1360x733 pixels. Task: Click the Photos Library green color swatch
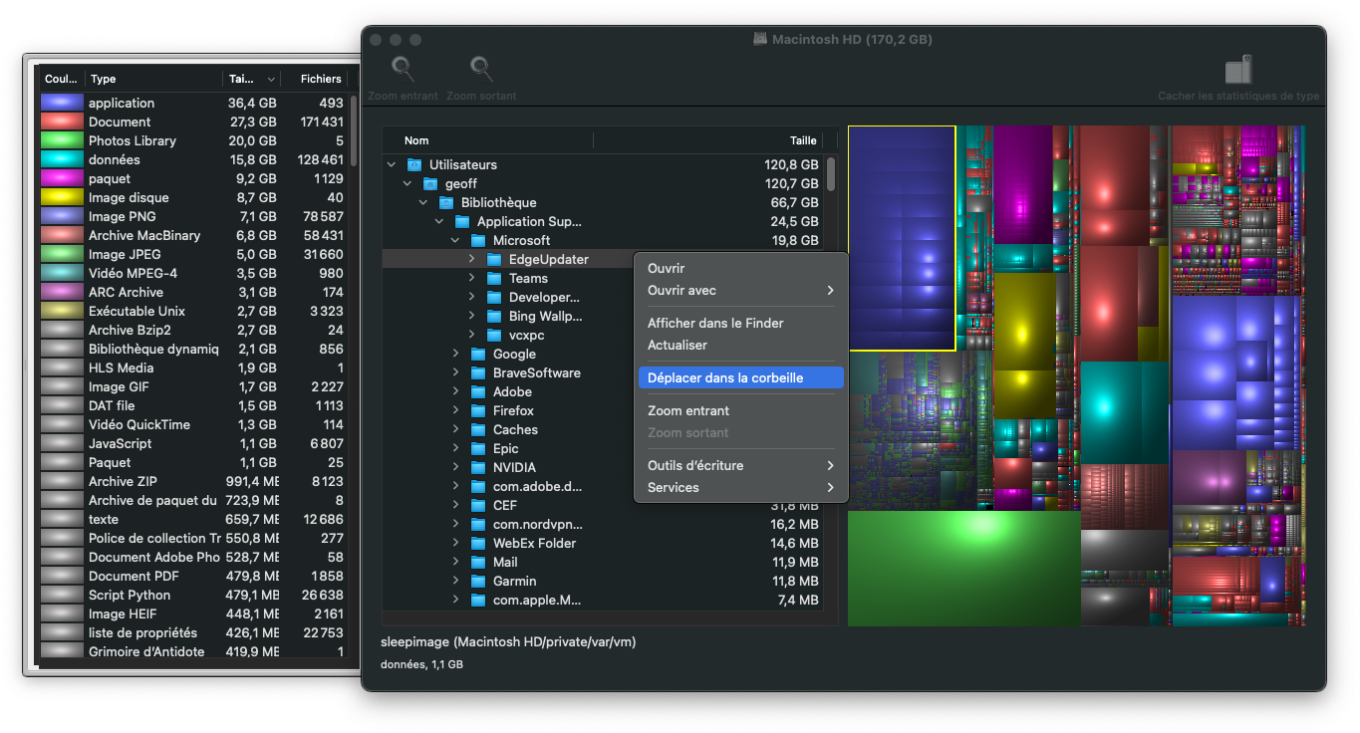[61, 141]
